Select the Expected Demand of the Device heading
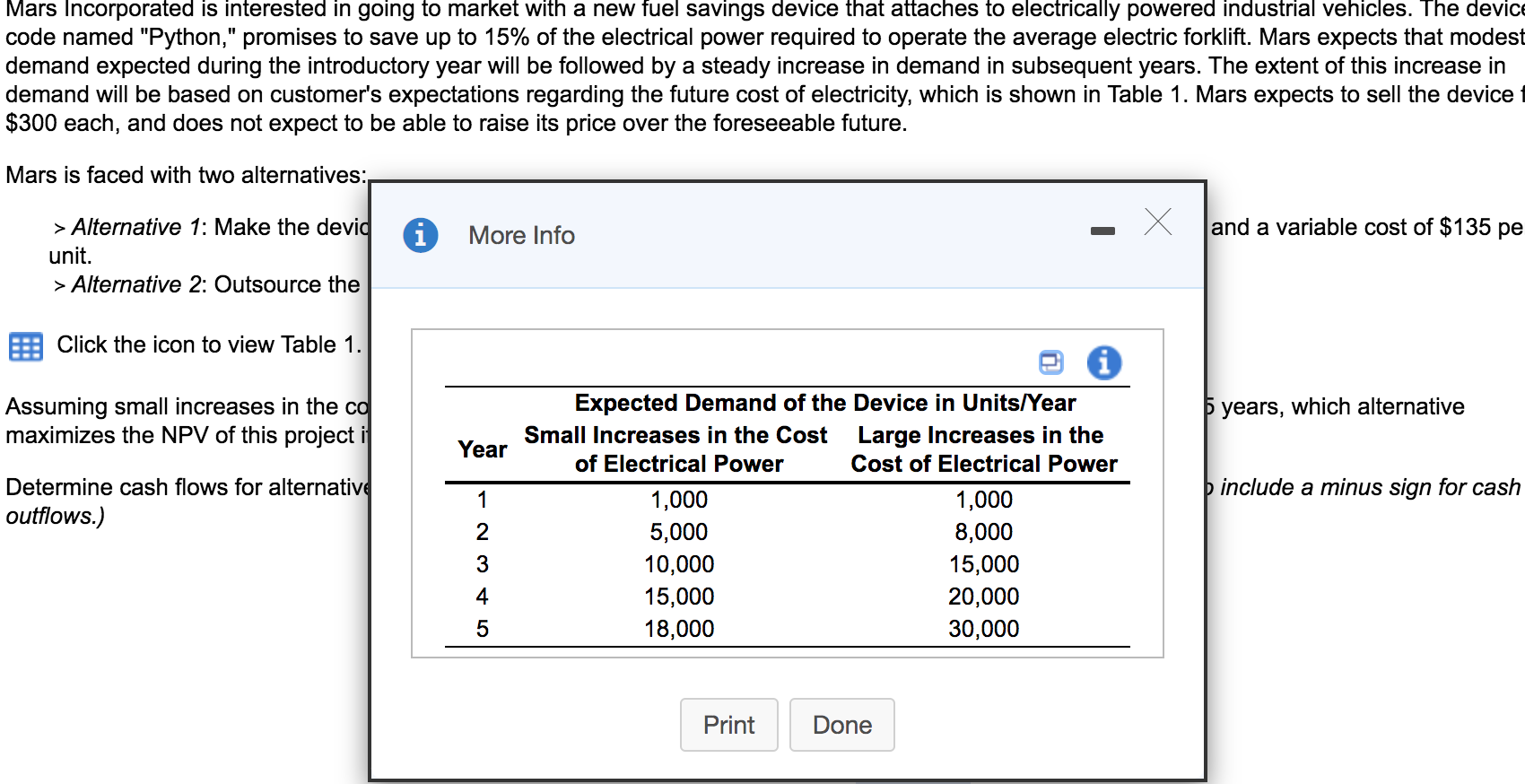The width and height of the screenshot is (1525, 784). click(825, 403)
